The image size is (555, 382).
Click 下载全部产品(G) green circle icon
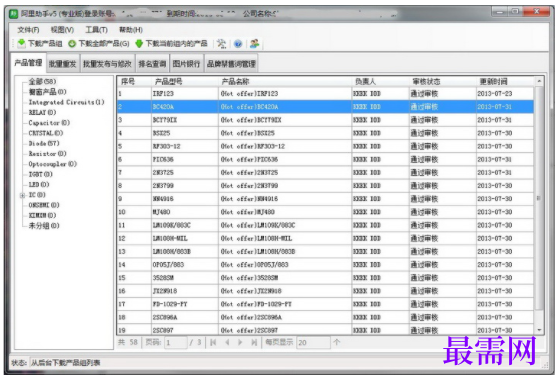pyautogui.click(x=72, y=44)
